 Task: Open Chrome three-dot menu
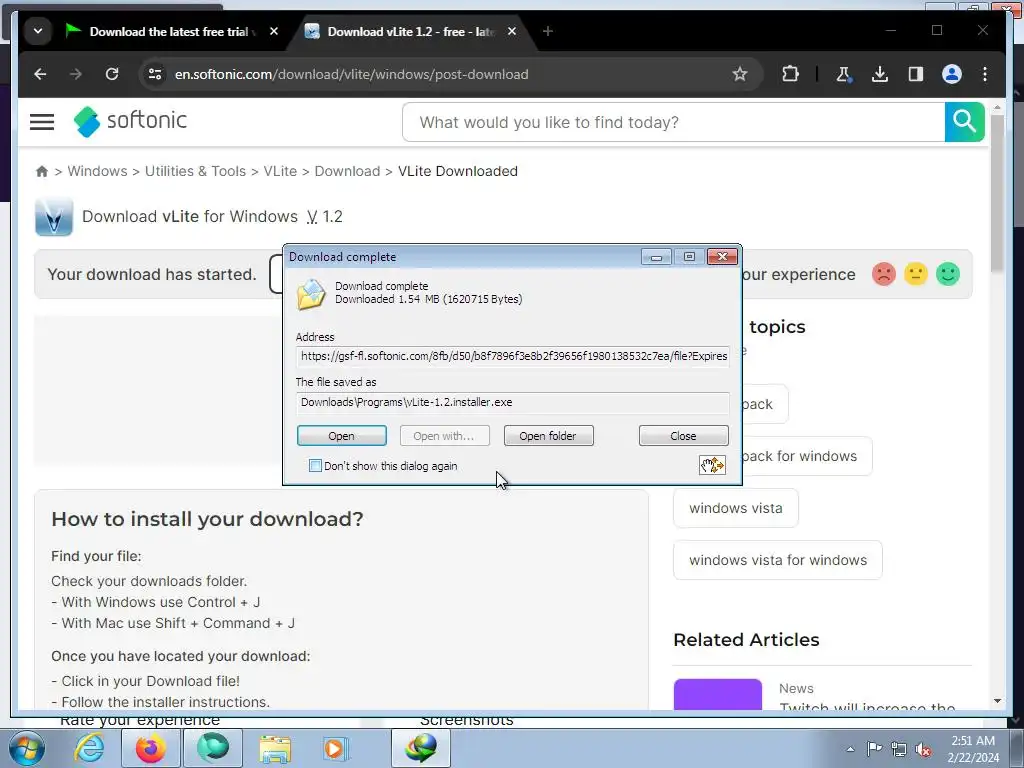pyautogui.click(x=985, y=74)
